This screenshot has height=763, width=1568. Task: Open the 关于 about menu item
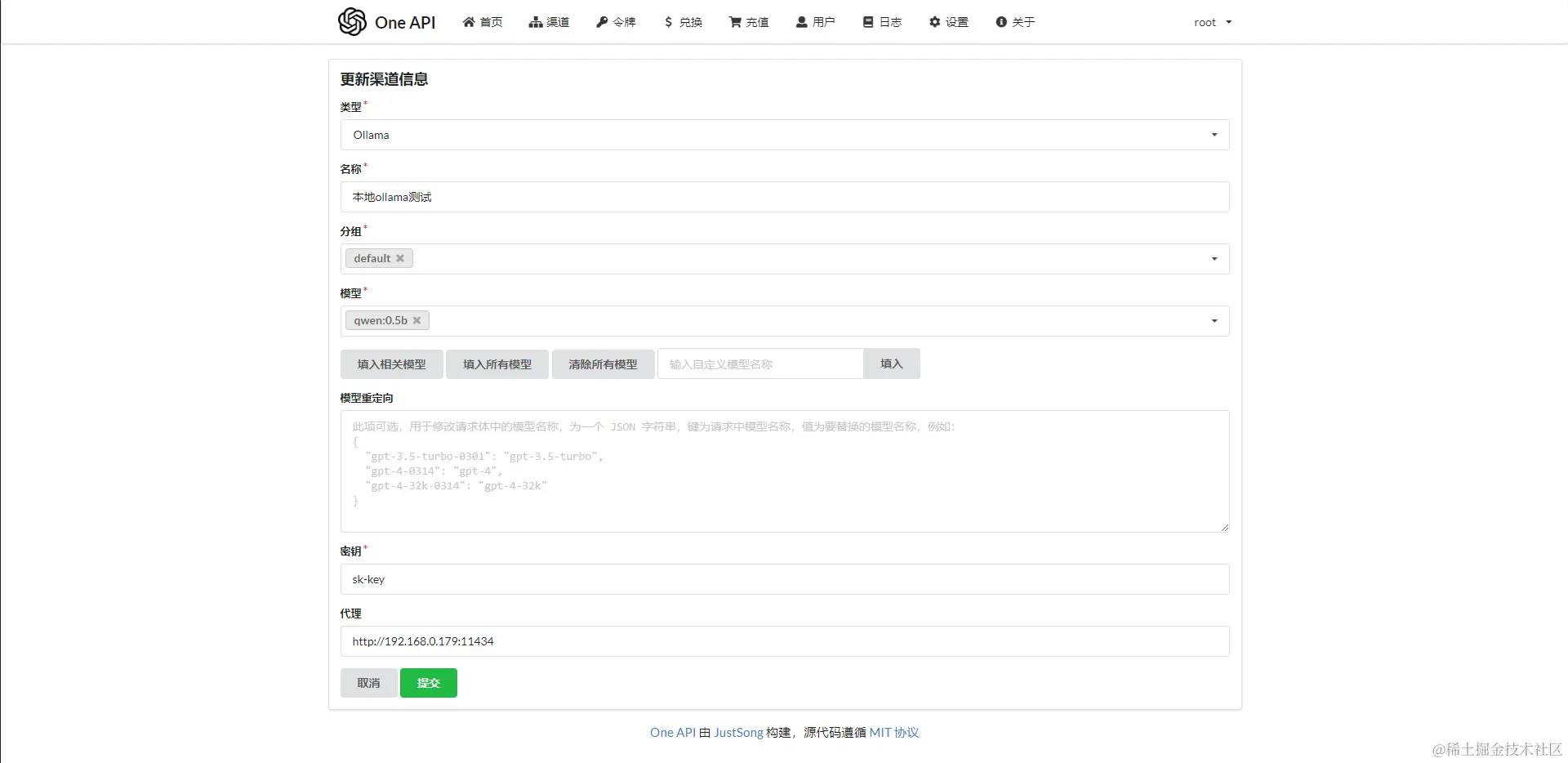point(1015,22)
